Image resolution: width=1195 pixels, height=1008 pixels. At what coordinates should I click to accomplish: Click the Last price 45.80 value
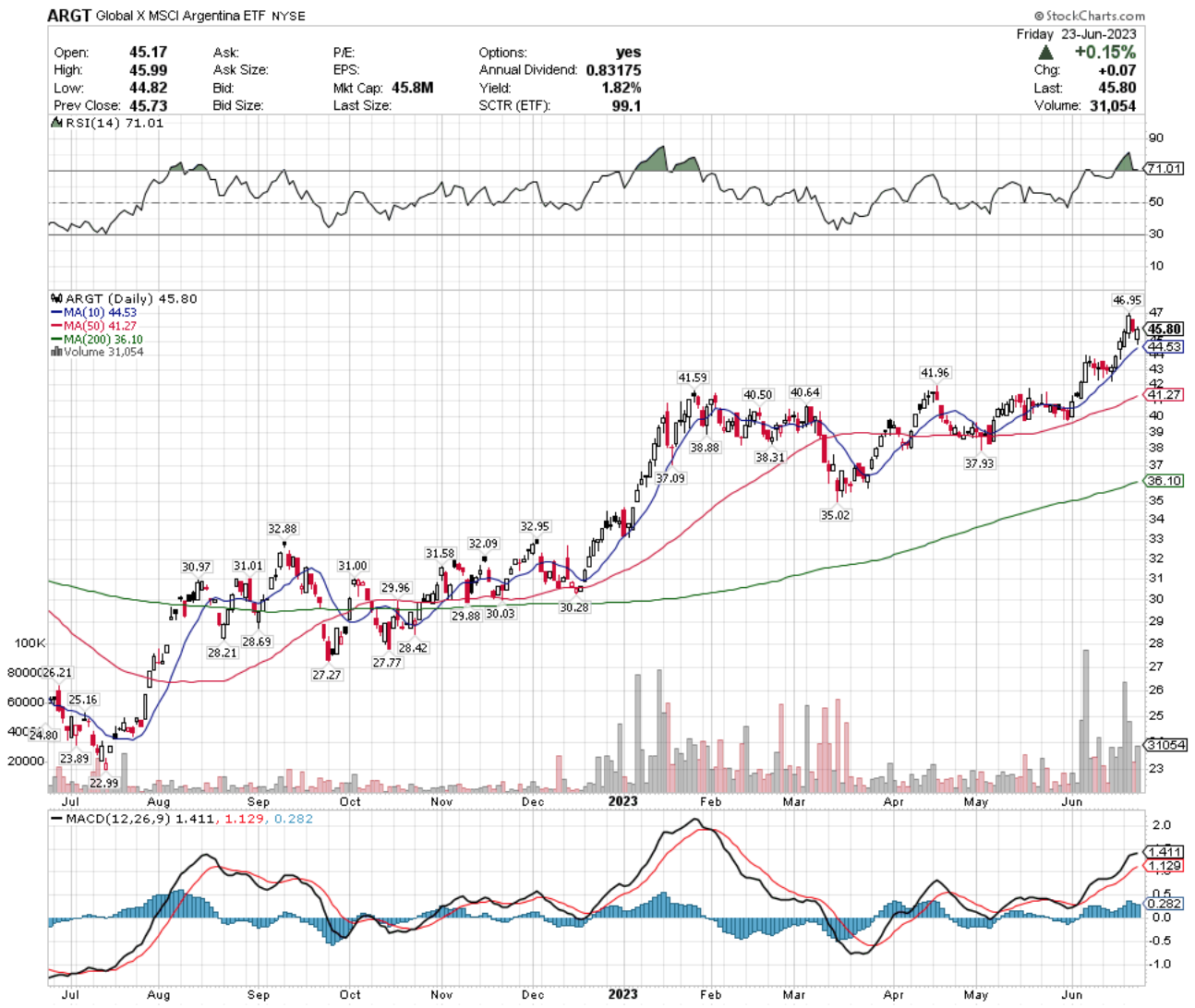(x=1117, y=88)
